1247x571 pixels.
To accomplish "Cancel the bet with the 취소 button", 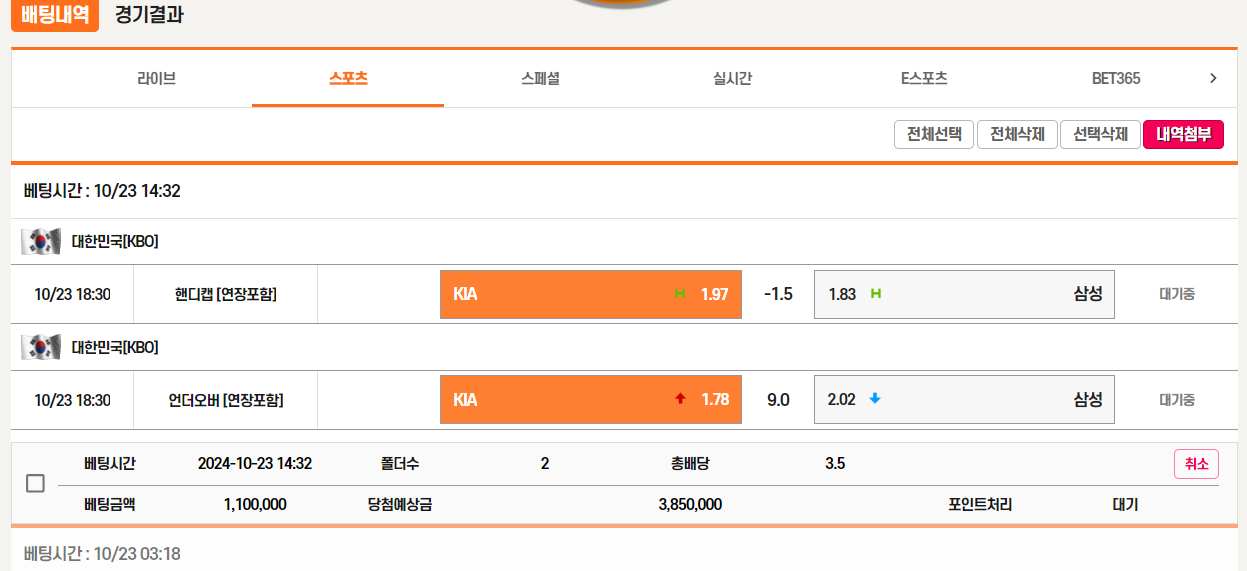I will (x=1196, y=464).
